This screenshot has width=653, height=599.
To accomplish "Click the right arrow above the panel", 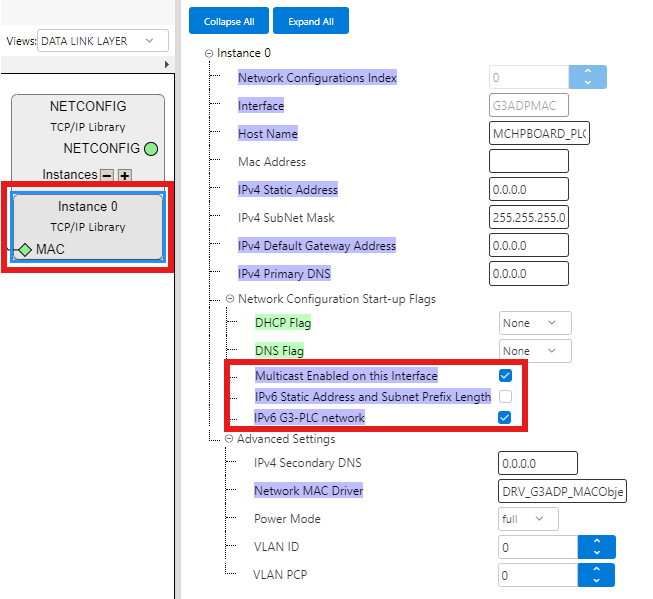I will coord(167,64).
